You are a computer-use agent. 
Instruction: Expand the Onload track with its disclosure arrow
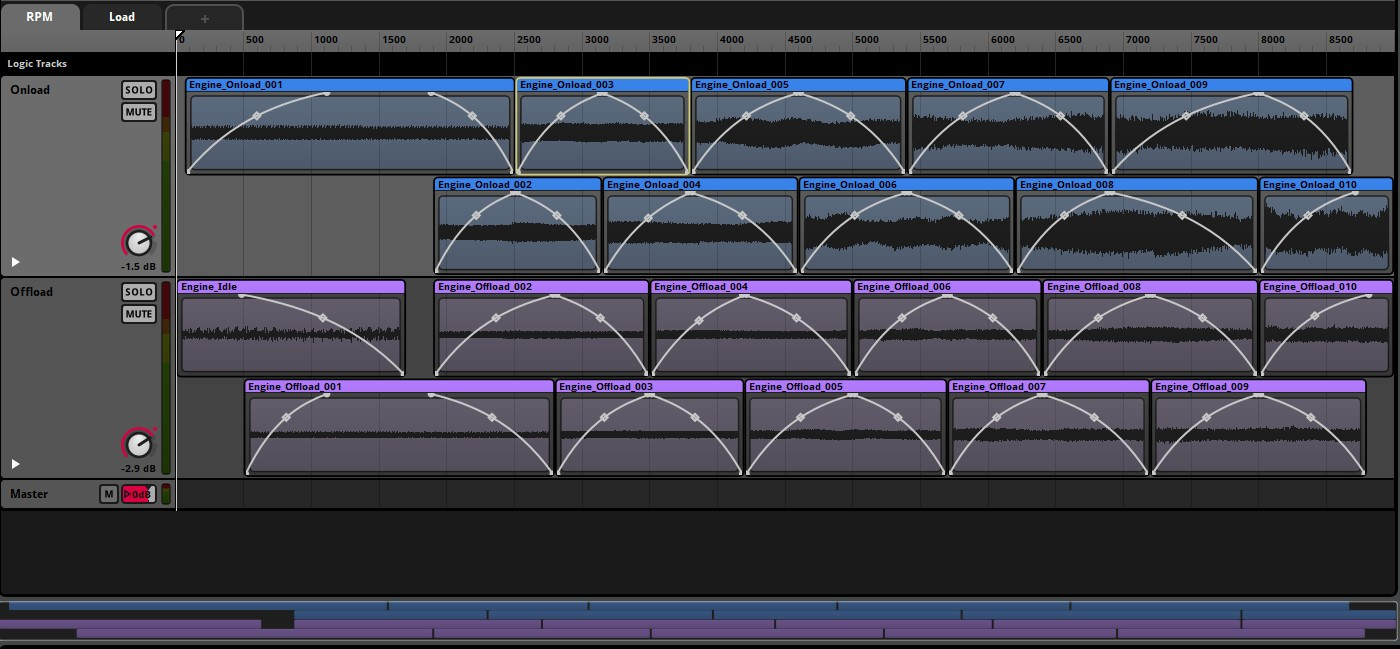click(x=15, y=261)
